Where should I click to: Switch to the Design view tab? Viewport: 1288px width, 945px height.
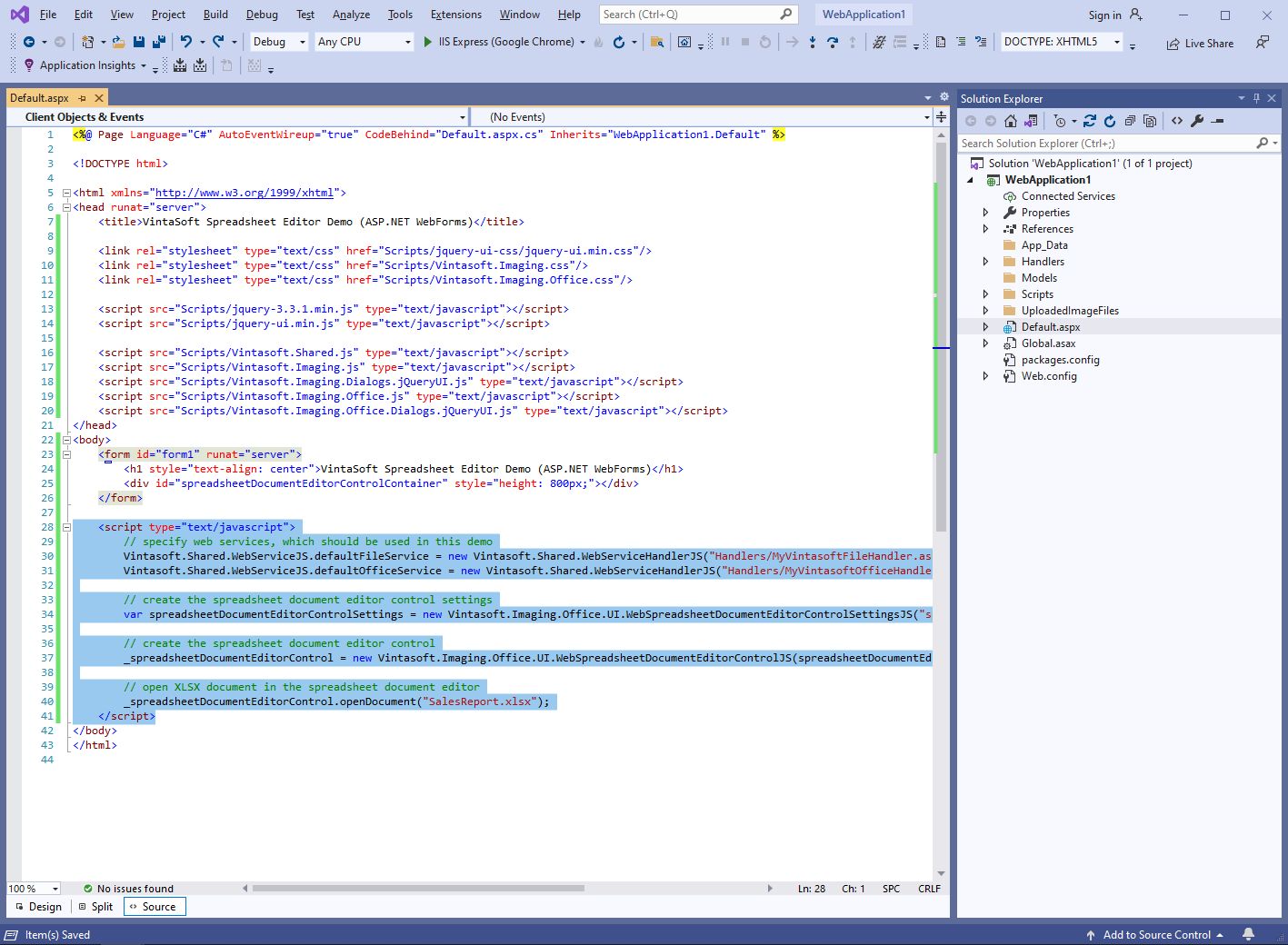39,907
